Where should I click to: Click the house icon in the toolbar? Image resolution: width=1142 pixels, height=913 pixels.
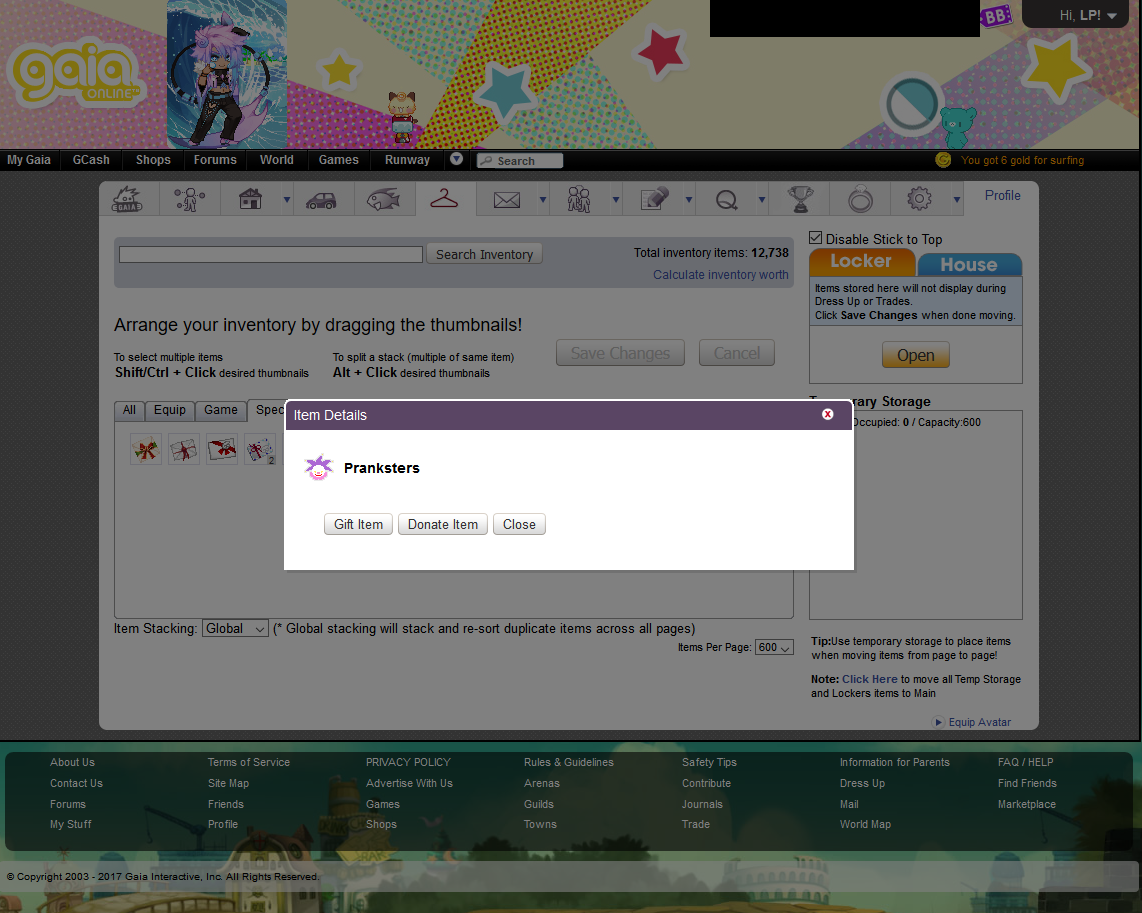[x=251, y=199]
